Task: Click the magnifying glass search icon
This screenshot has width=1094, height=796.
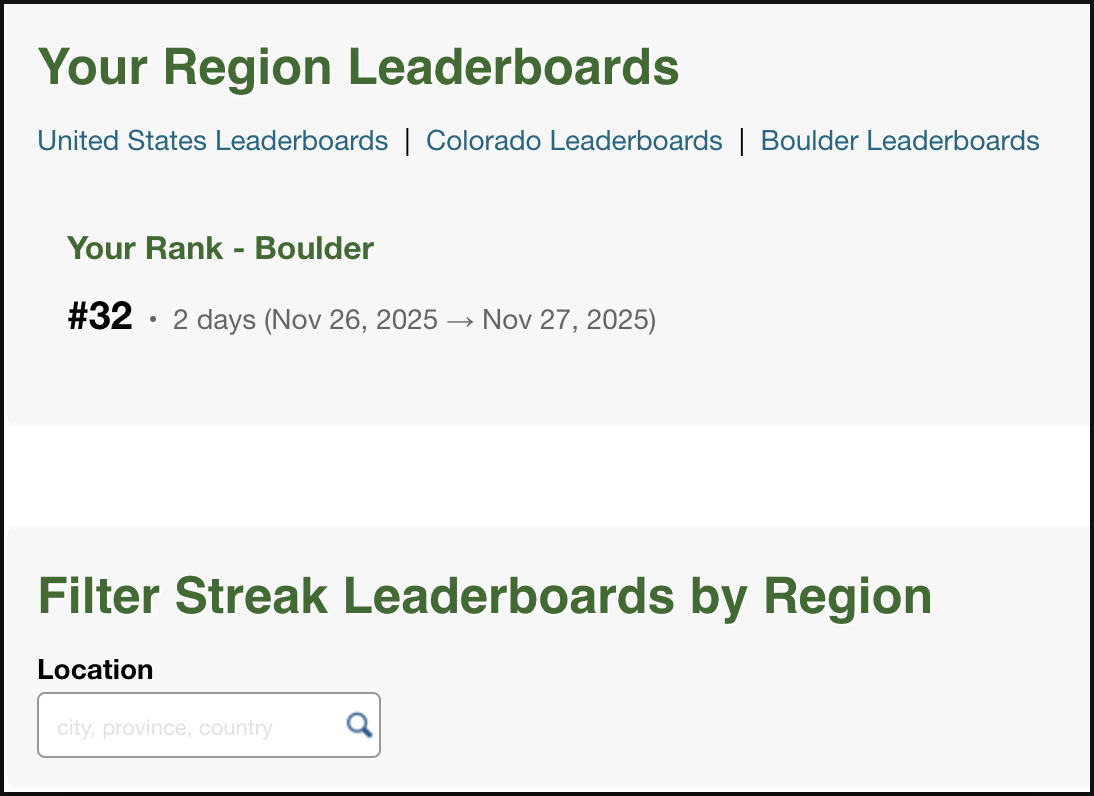Action: click(x=359, y=725)
